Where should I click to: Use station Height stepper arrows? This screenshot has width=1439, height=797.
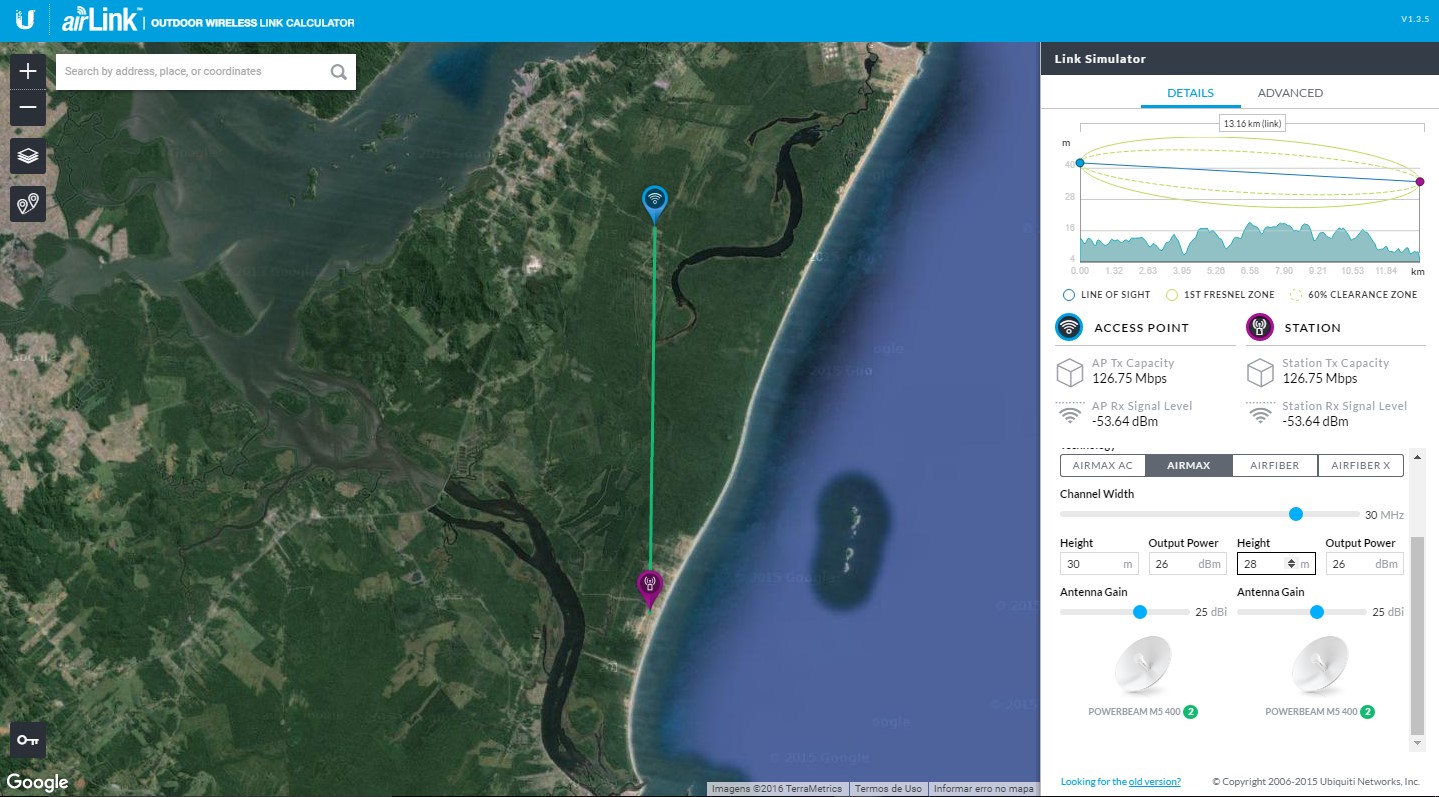[x=1292, y=564]
